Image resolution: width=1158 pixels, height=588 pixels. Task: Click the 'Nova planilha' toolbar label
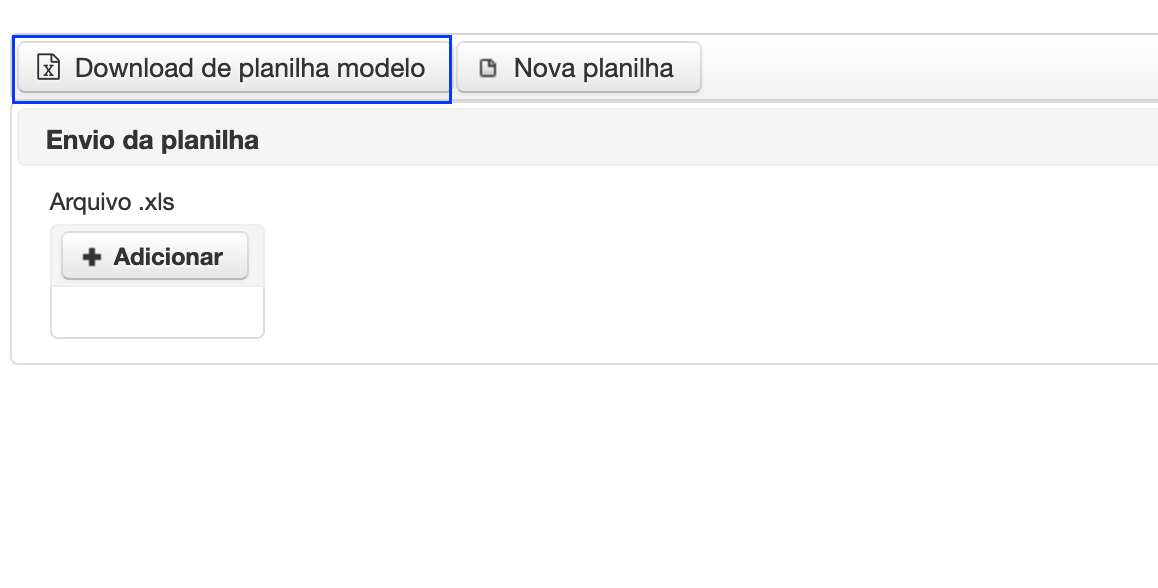pyautogui.click(x=593, y=68)
